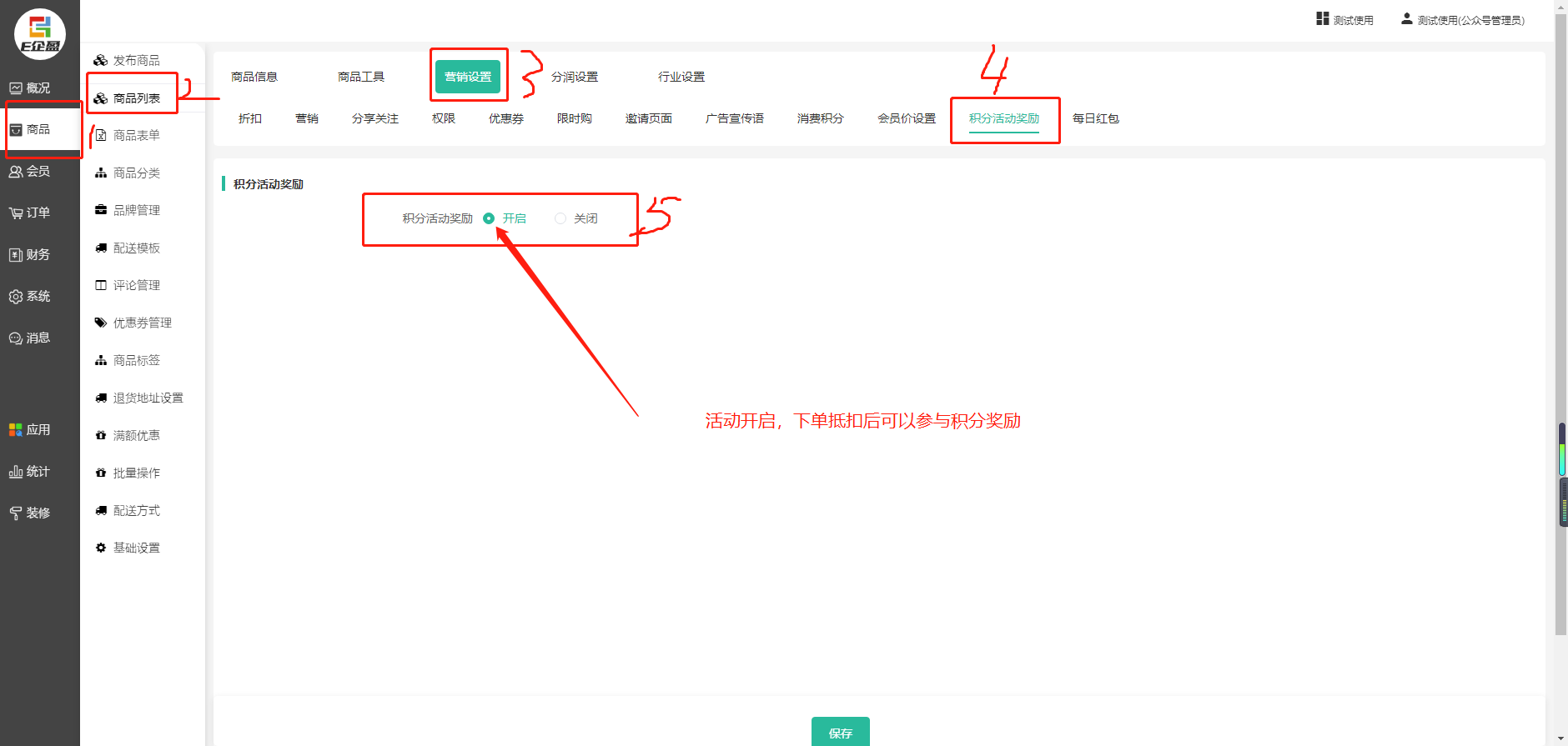
Task: Open the 测试使用 account menu at top
Action: click(x=1344, y=20)
